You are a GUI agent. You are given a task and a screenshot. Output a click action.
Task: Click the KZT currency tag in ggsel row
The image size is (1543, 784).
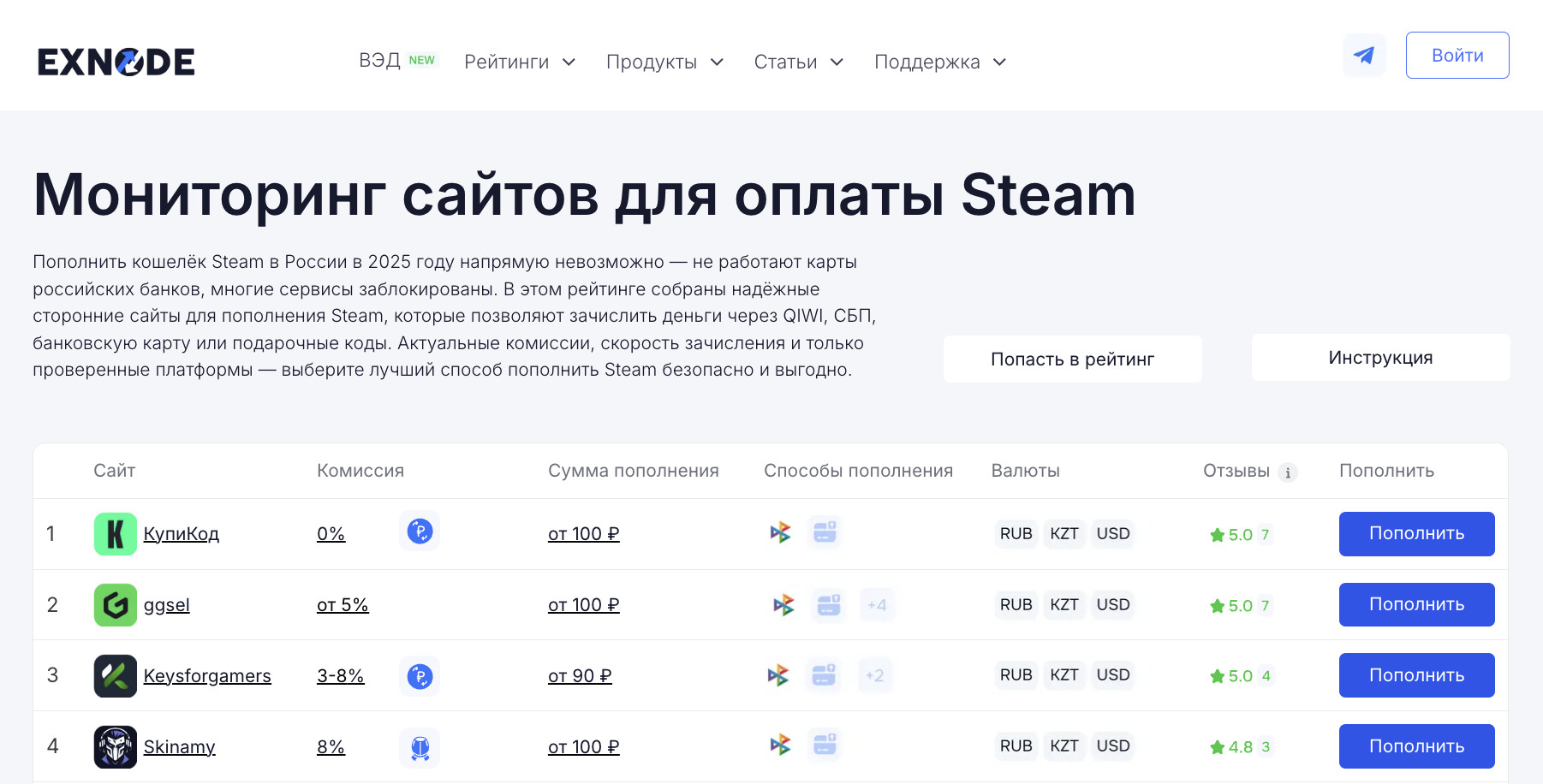point(1064,604)
